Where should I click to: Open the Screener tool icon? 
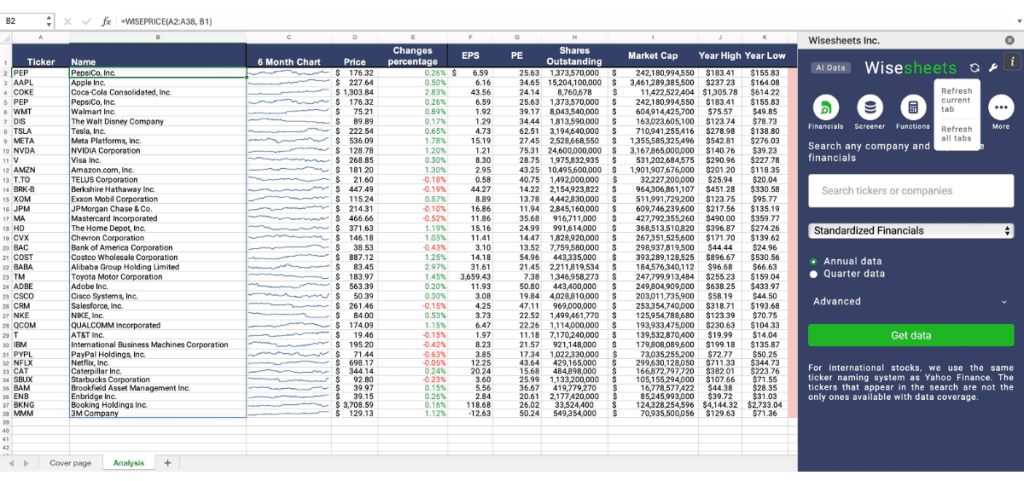click(871, 108)
